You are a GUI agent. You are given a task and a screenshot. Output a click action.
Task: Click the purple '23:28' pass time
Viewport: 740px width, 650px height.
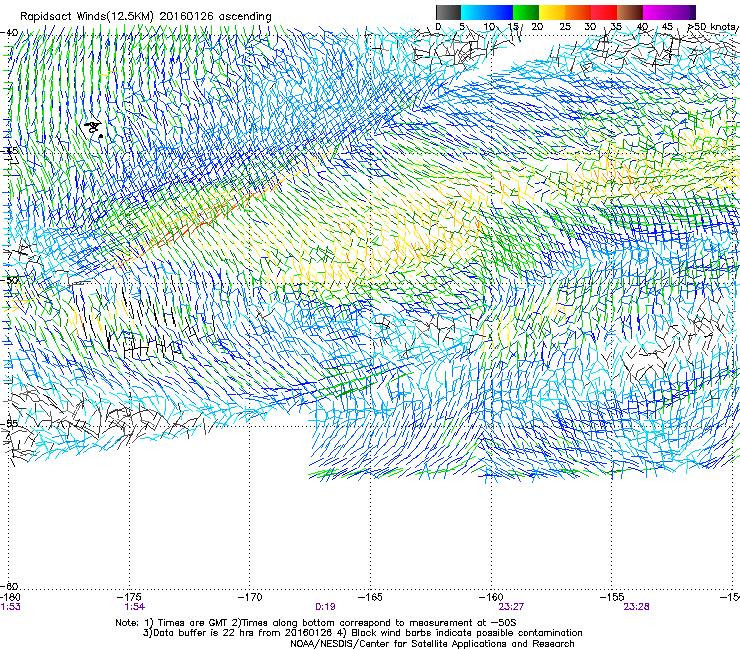click(x=636, y=607)
